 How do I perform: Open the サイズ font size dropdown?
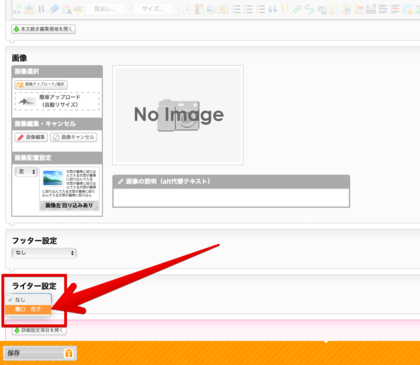coord(156,9)
